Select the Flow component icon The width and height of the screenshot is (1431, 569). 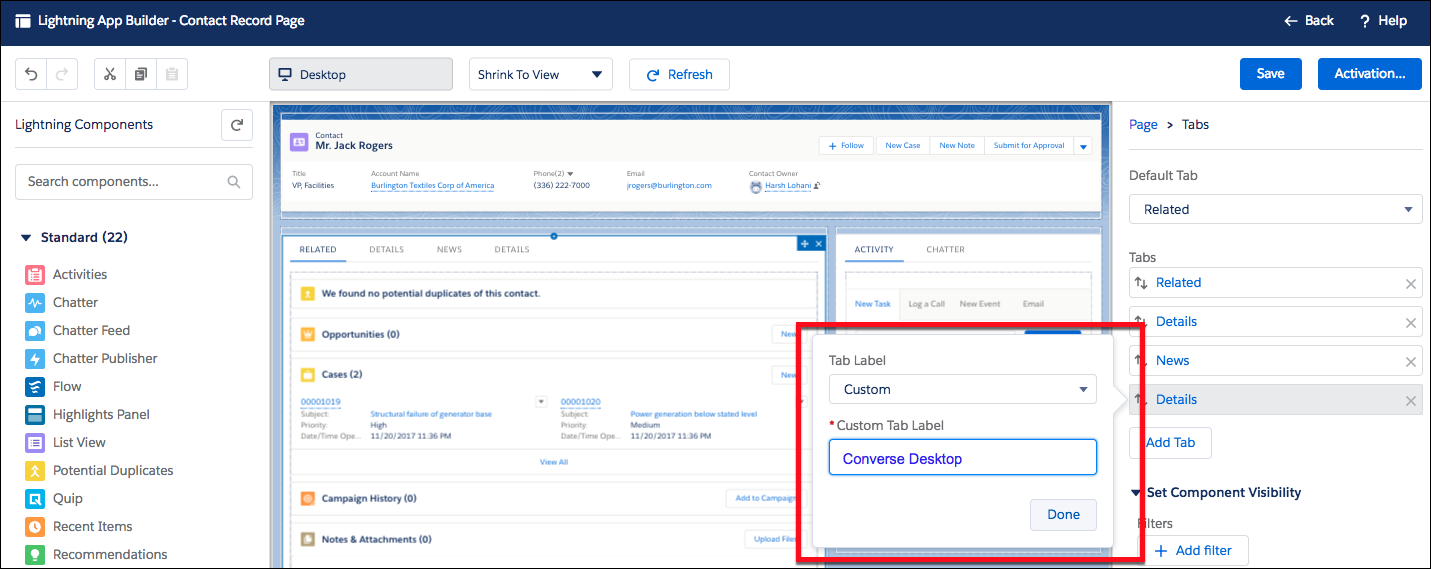[35, 386]
